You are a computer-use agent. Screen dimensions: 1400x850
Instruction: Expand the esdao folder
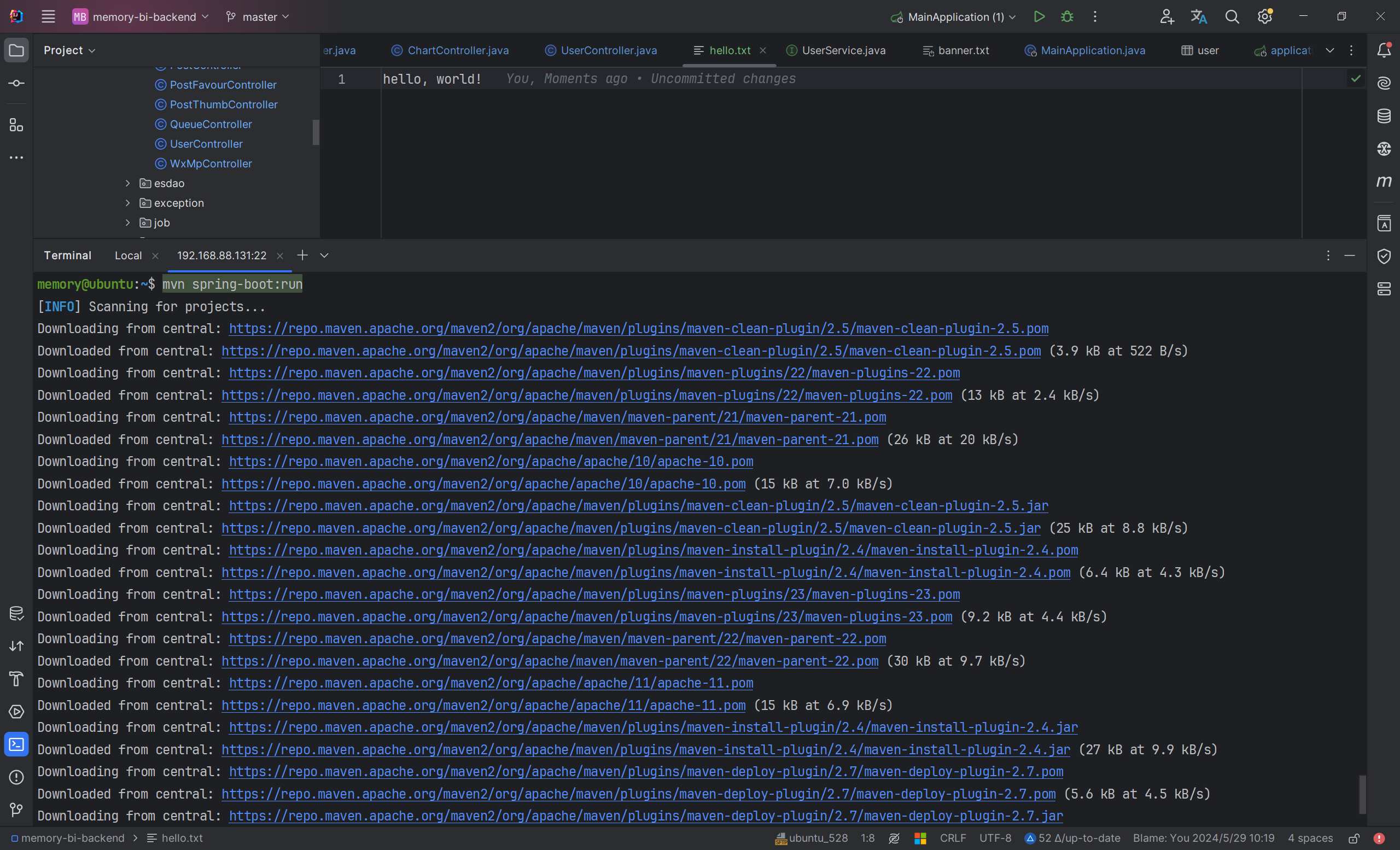point(128,183)
